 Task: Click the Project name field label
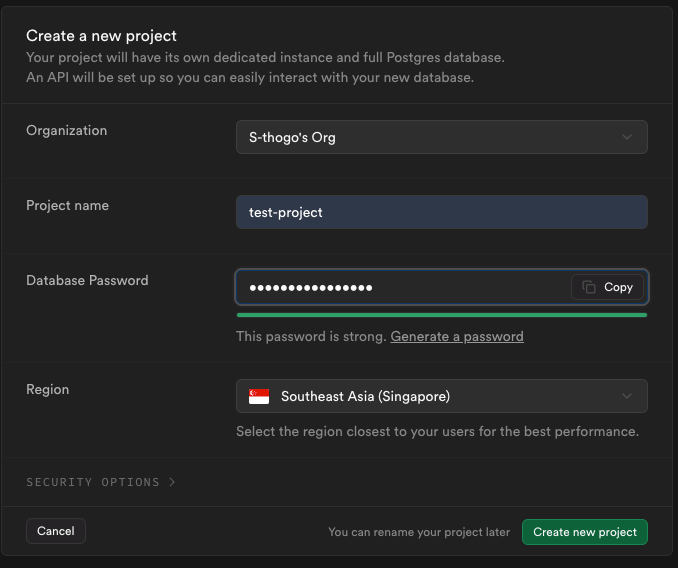(67, 205)
